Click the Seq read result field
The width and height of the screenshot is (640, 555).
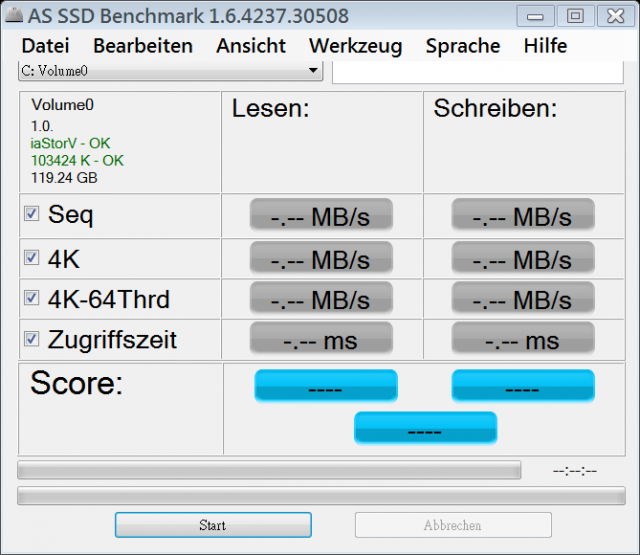point(321,215)
